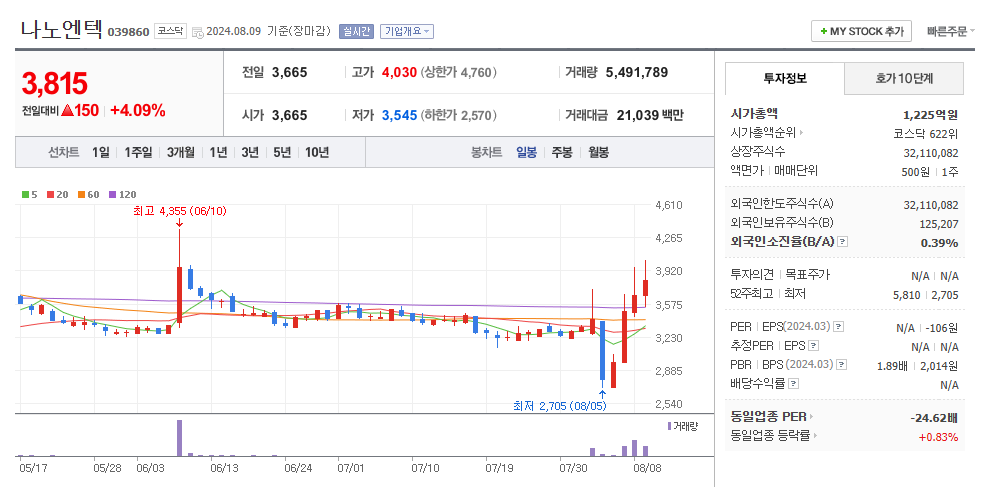The image size is (989, 487).
Task: Click the current price 3,815
Action: point(54,83)
